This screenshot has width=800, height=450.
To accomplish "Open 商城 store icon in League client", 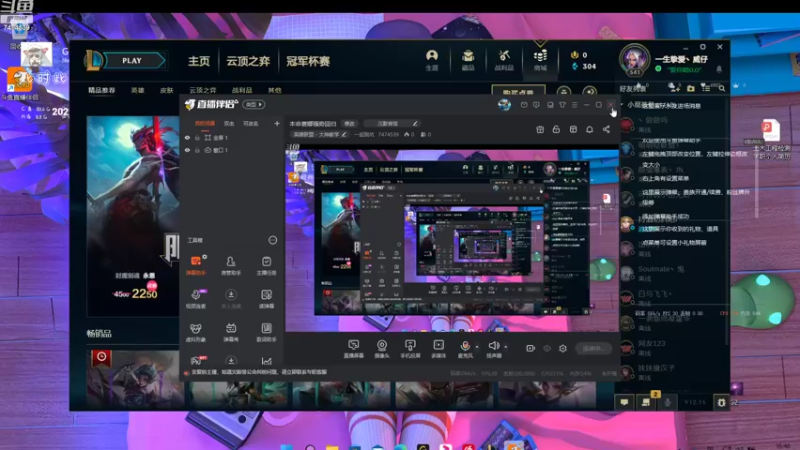I will 540,60.
